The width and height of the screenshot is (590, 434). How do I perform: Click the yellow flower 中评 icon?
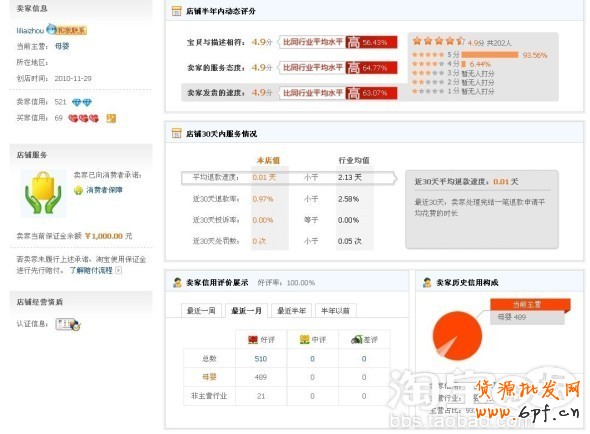pos(304,340)
